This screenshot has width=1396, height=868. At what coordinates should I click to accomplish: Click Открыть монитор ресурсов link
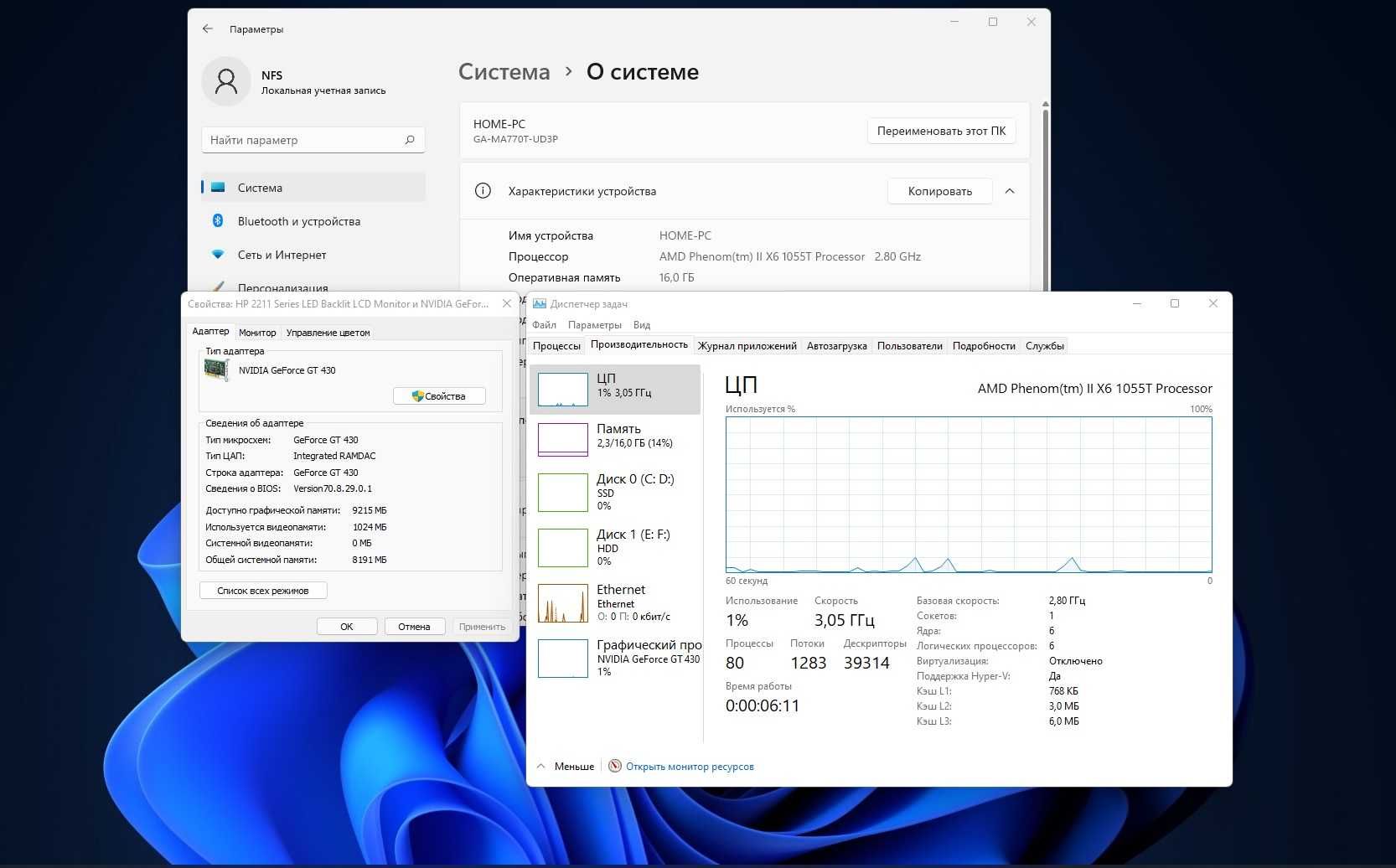[690, 766]
